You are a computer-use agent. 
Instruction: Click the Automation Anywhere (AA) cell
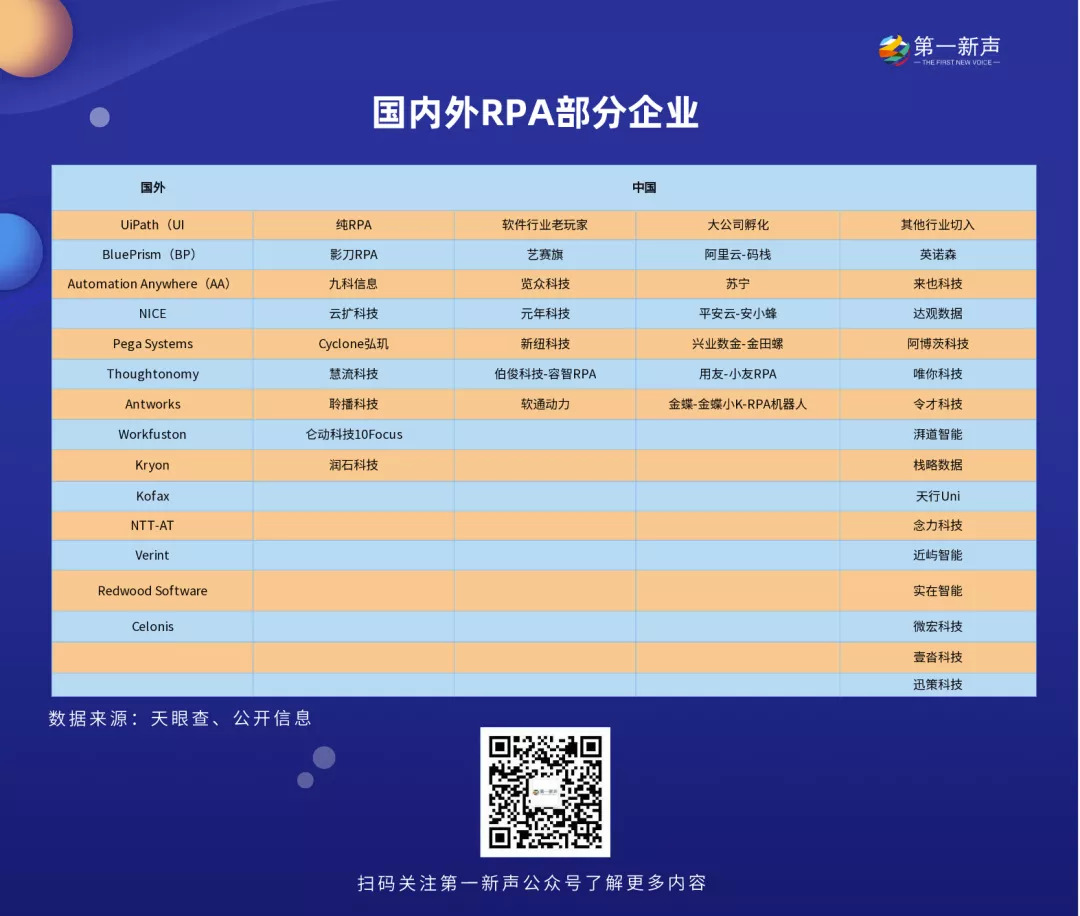click(x=152, y=284)
